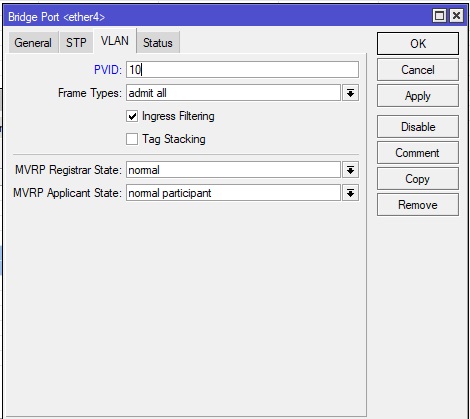This screenshot has height=419, width=470.
Task: Click the MVRP Registrar State field
Action: (x=233, y=170)
